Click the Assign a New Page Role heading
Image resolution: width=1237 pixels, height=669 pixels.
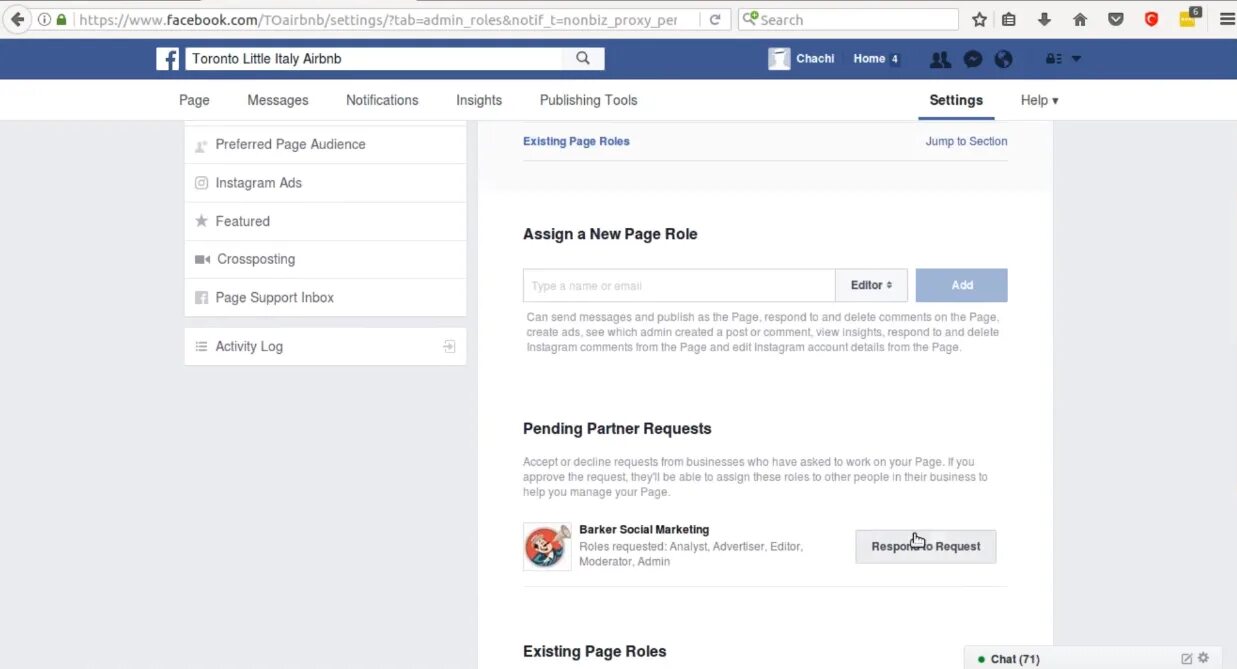click(610, 234)
